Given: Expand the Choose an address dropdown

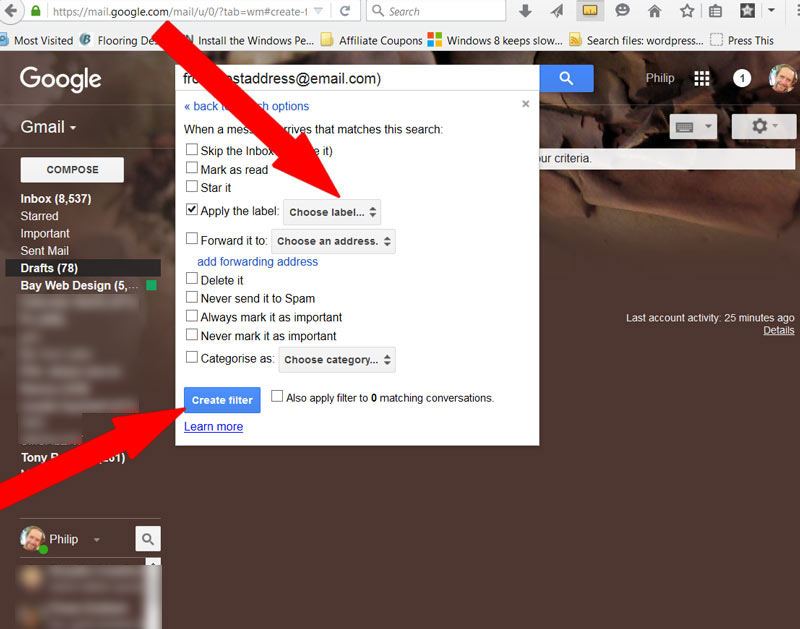Looking at the screenshot, I should pyautogui.click(x=333, y=241).
